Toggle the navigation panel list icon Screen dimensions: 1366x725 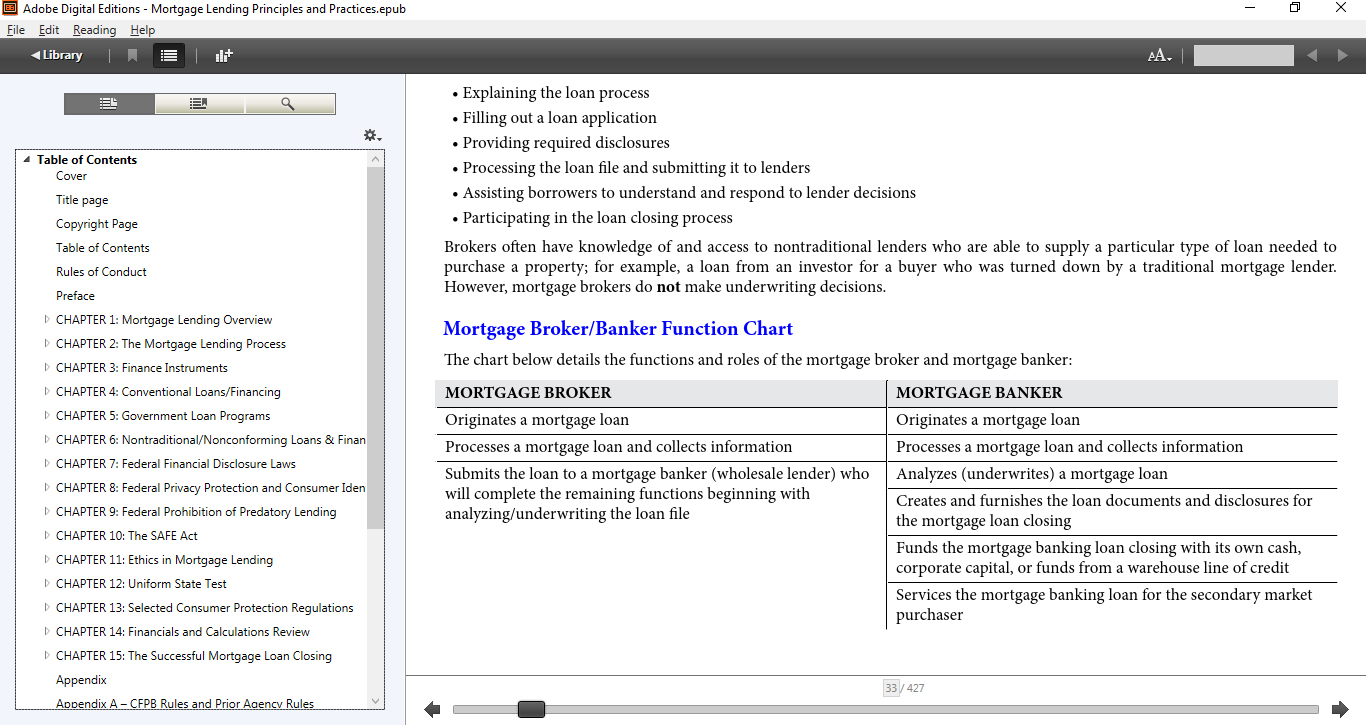click(x=169, y=55)
